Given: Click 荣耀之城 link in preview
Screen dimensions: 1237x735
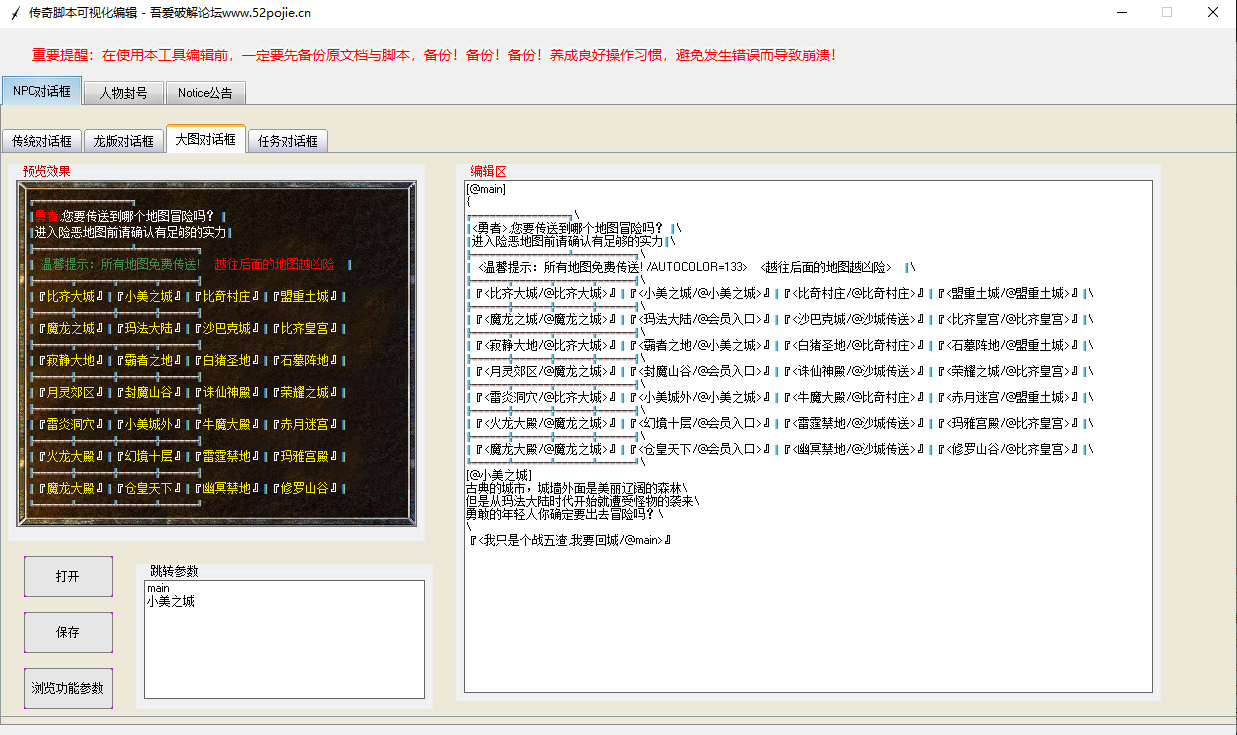Looking at the screenshot, I should 305,392.
